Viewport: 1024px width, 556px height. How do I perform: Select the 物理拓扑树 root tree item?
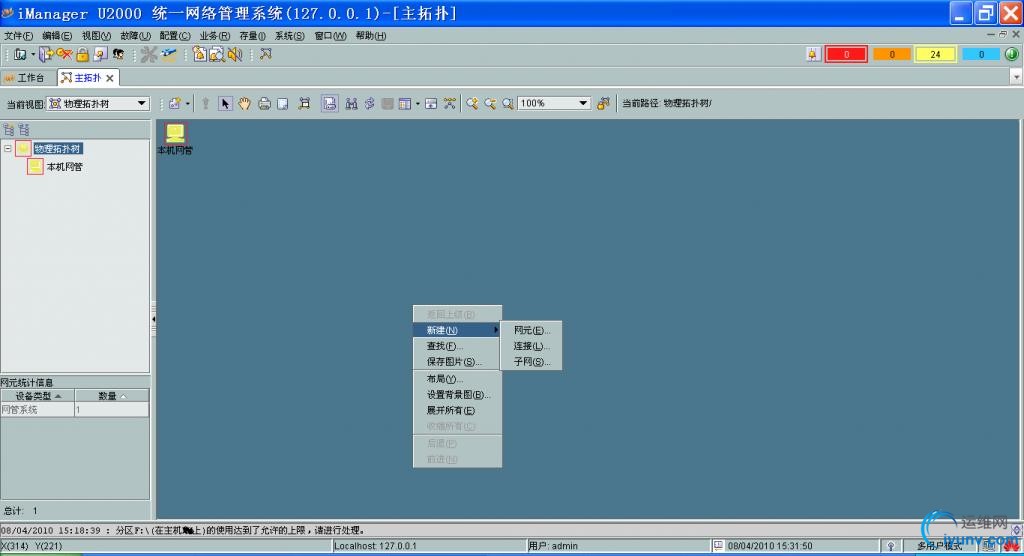[x=57, y=148]
